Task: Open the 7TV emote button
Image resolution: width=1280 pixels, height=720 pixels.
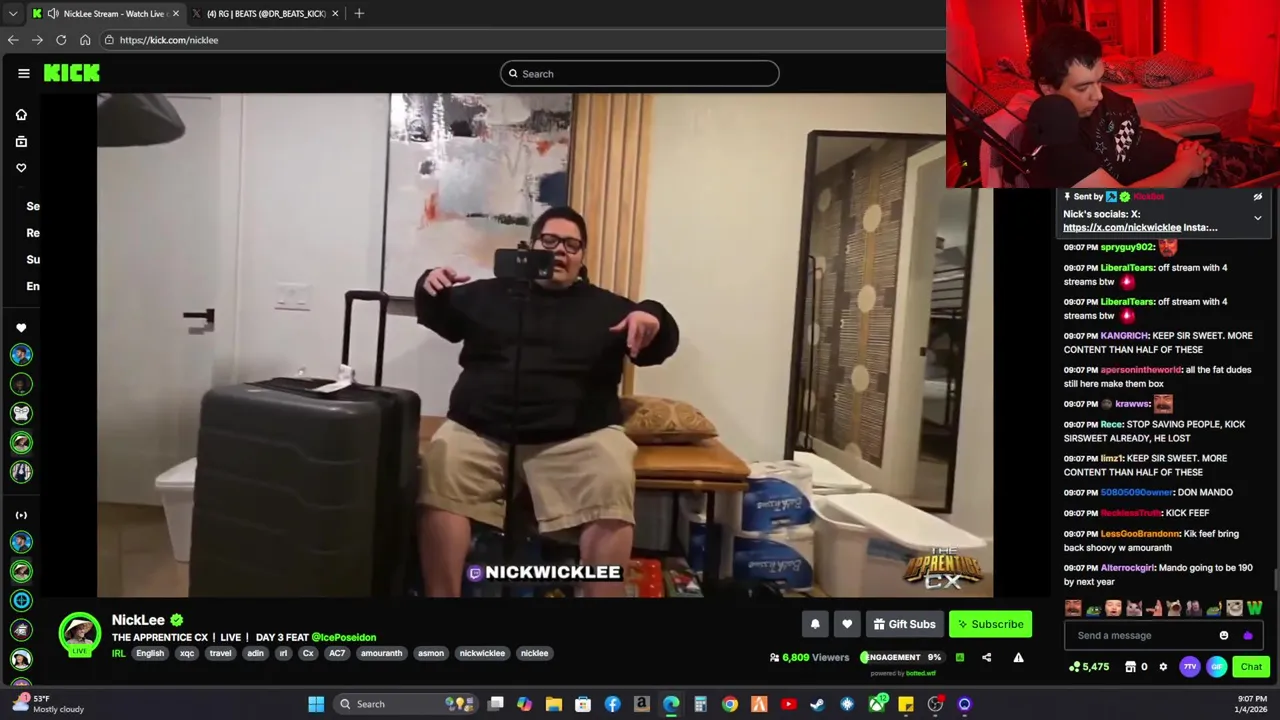Action: 1190,667
